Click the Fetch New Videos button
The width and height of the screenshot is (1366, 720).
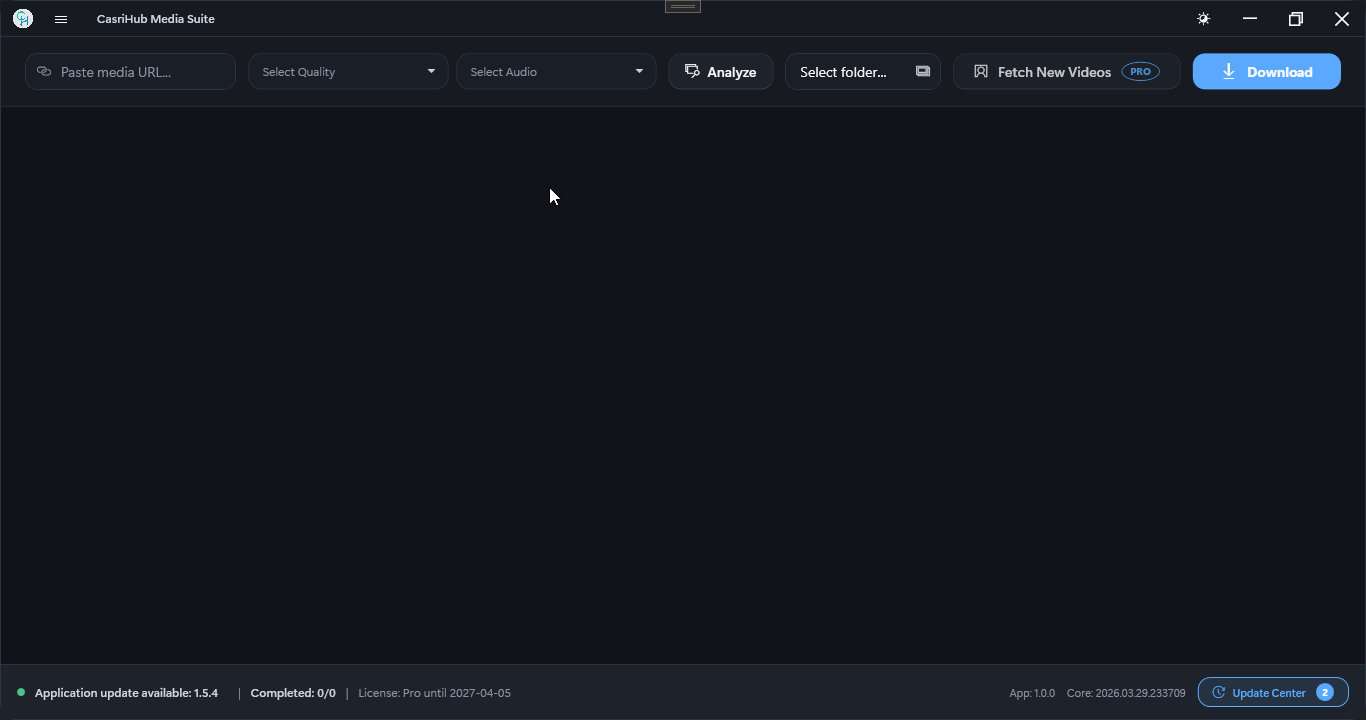coord(1067,72)
